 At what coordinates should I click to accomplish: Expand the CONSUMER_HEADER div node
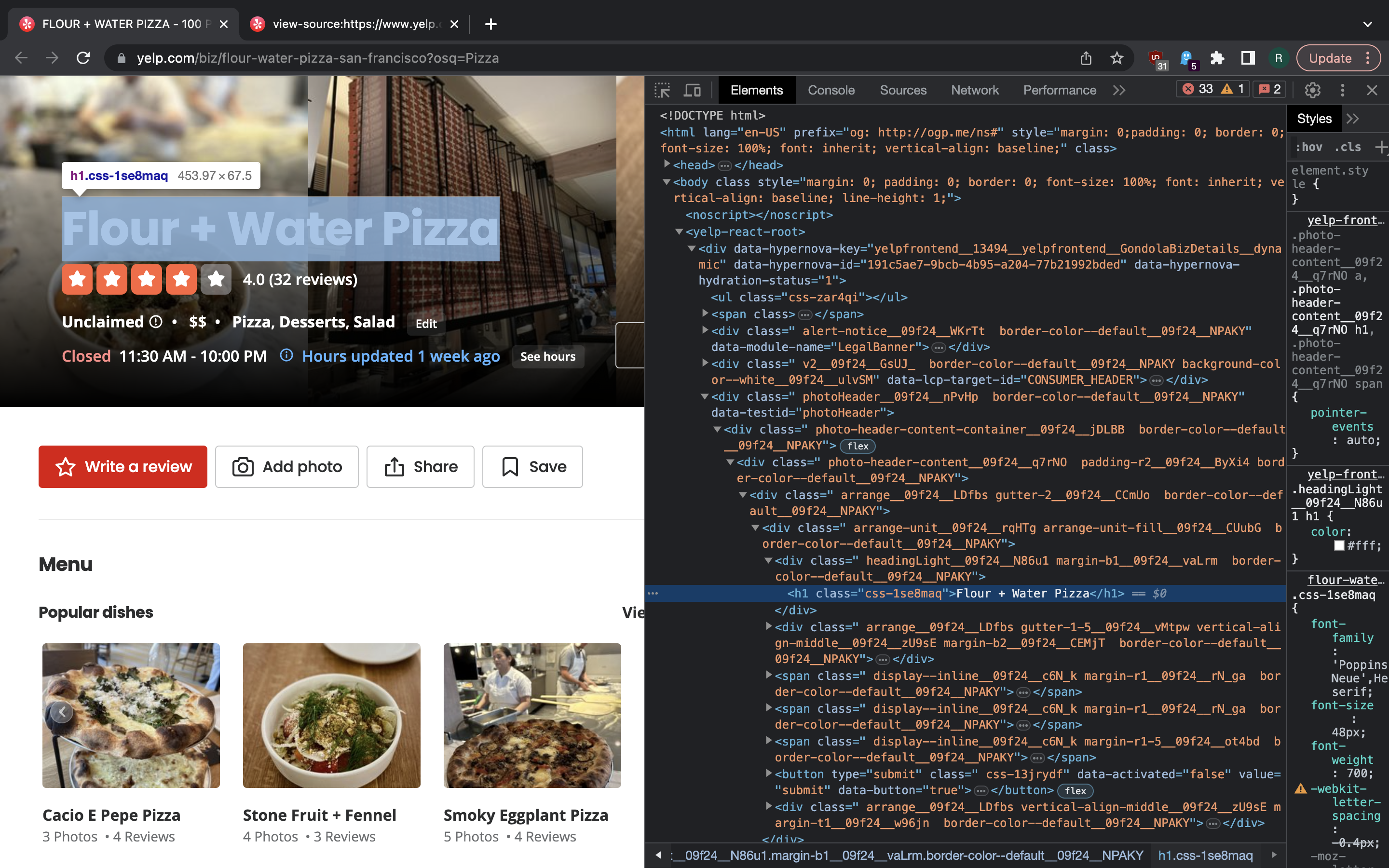[706, 364]
